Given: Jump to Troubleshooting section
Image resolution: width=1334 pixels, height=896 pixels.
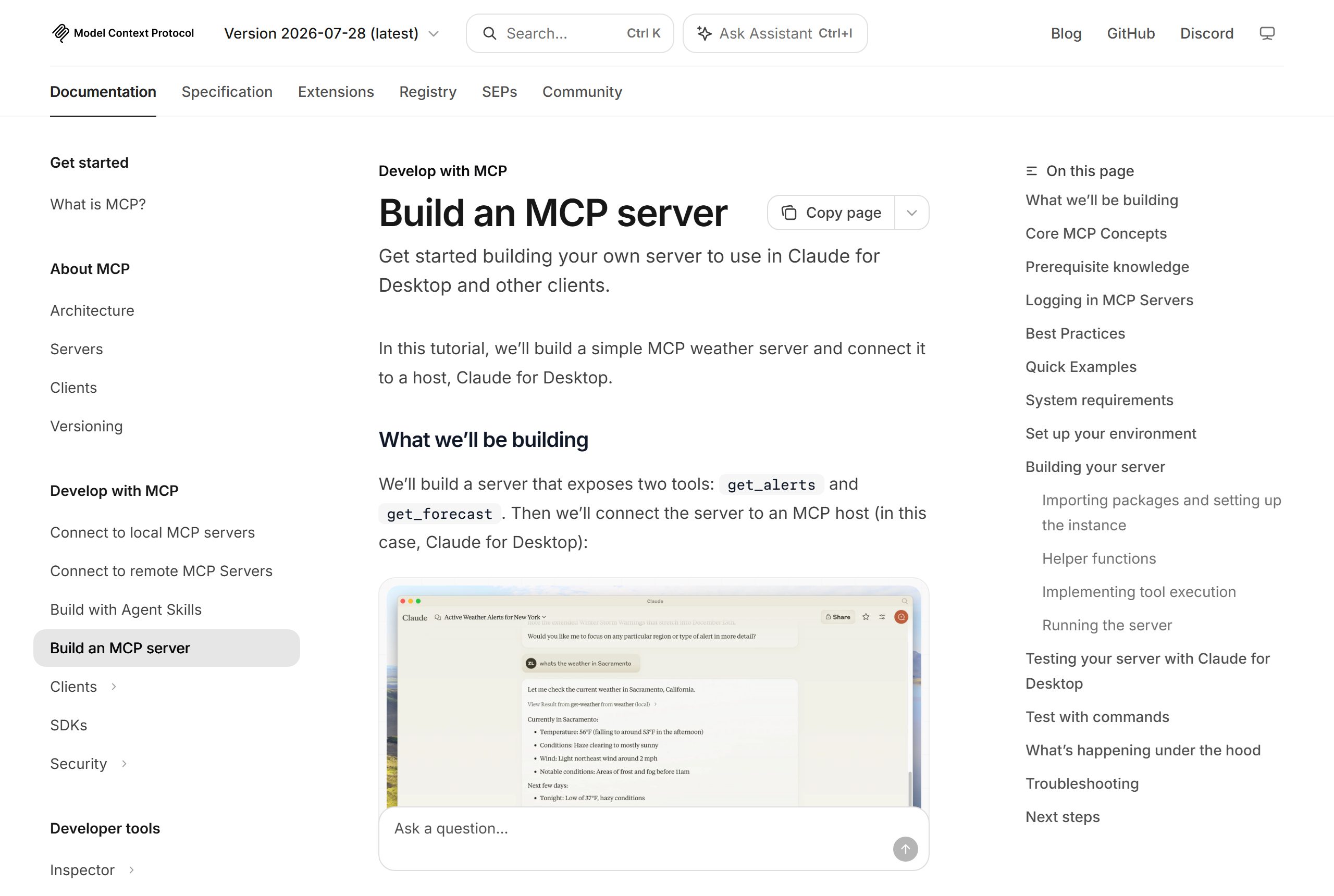Looking at the screenshot, I should click(x=1082, y=783).
